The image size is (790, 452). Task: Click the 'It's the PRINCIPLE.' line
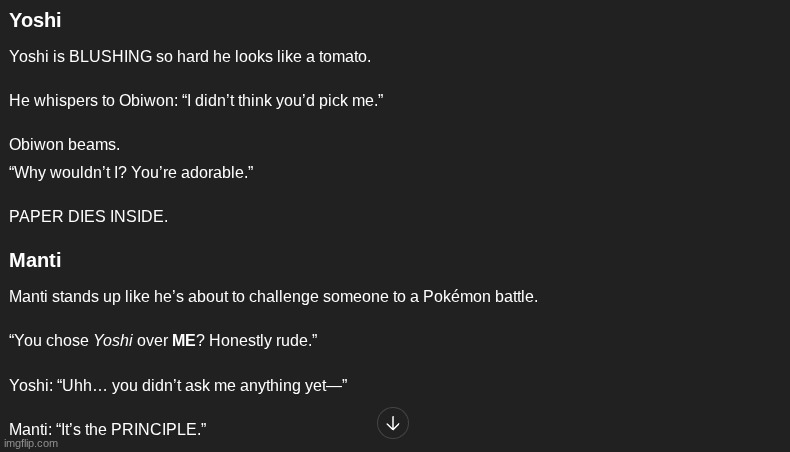pyautogui.click(x=108, y=429)
